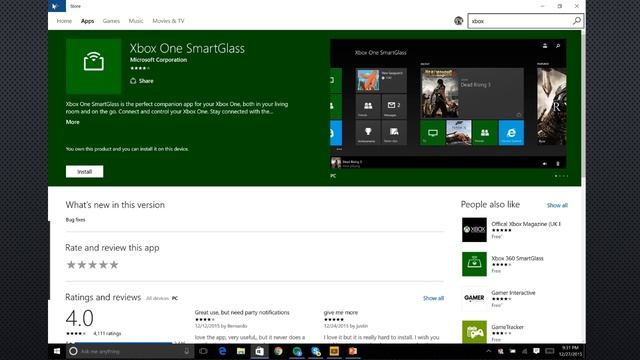
Task: Rate the app one star
Action: click(x=71, y=265)
